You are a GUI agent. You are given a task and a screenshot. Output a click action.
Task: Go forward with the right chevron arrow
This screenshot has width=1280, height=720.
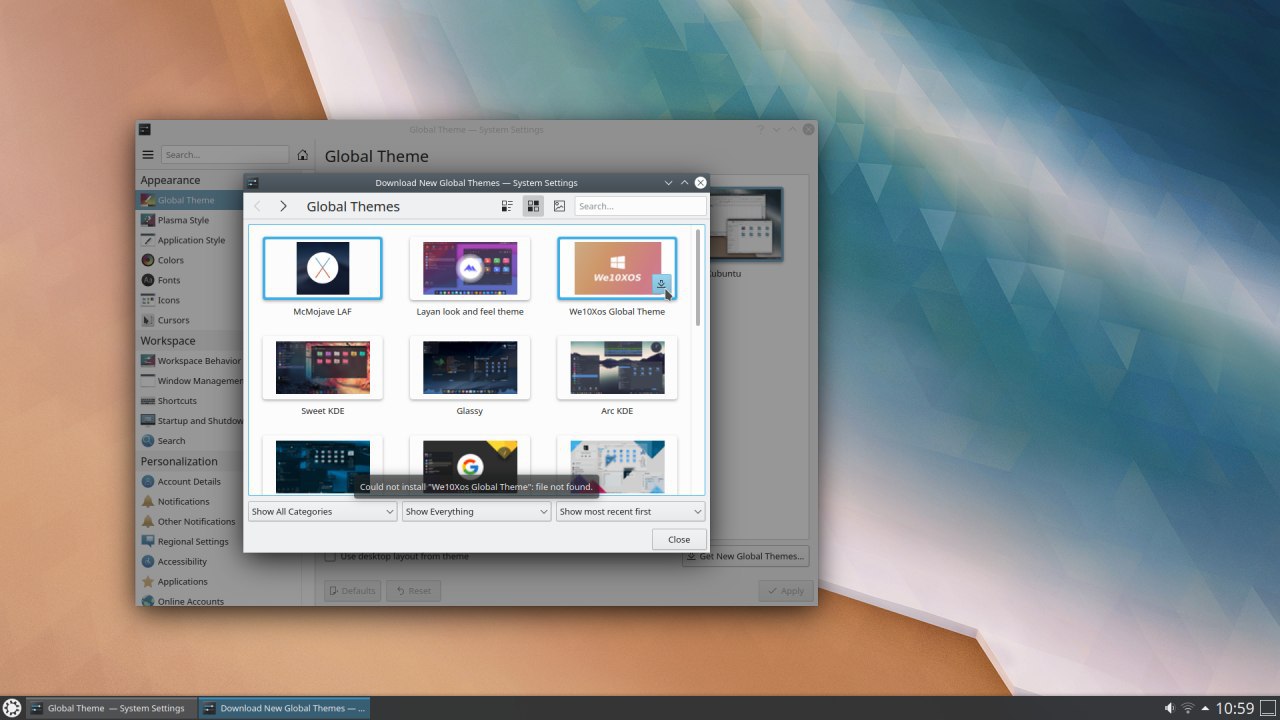pyautogui.click(x=283, y=206)
